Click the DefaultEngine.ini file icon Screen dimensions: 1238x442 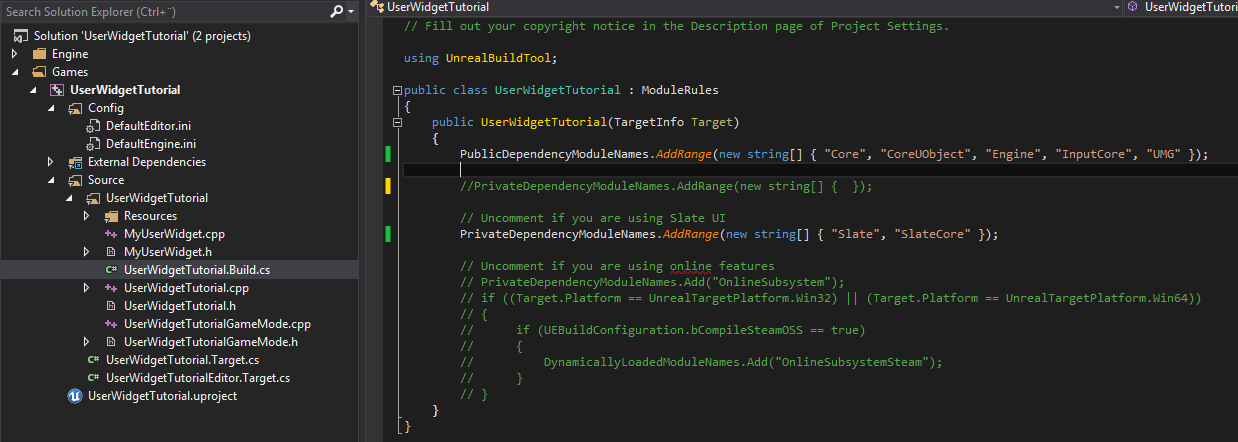(94, 144)
